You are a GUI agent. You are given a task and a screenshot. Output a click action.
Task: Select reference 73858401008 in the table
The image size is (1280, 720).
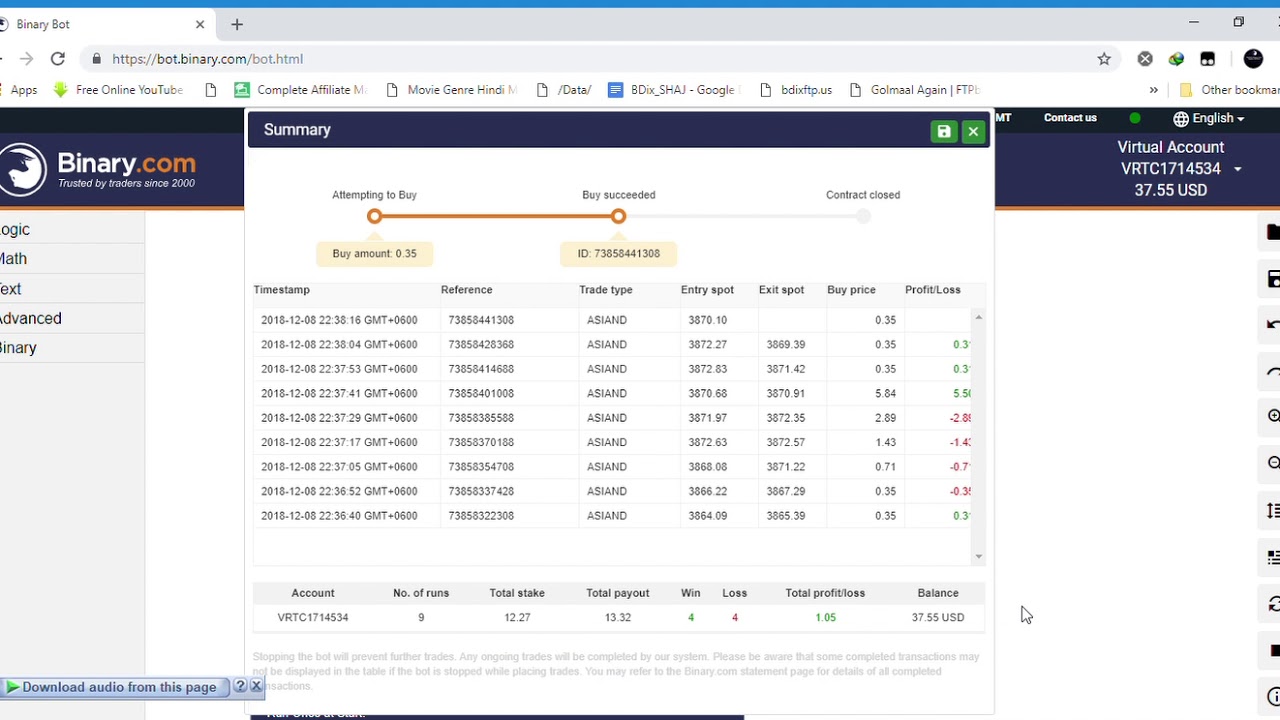pyautogui.click(x=481, y=393)
